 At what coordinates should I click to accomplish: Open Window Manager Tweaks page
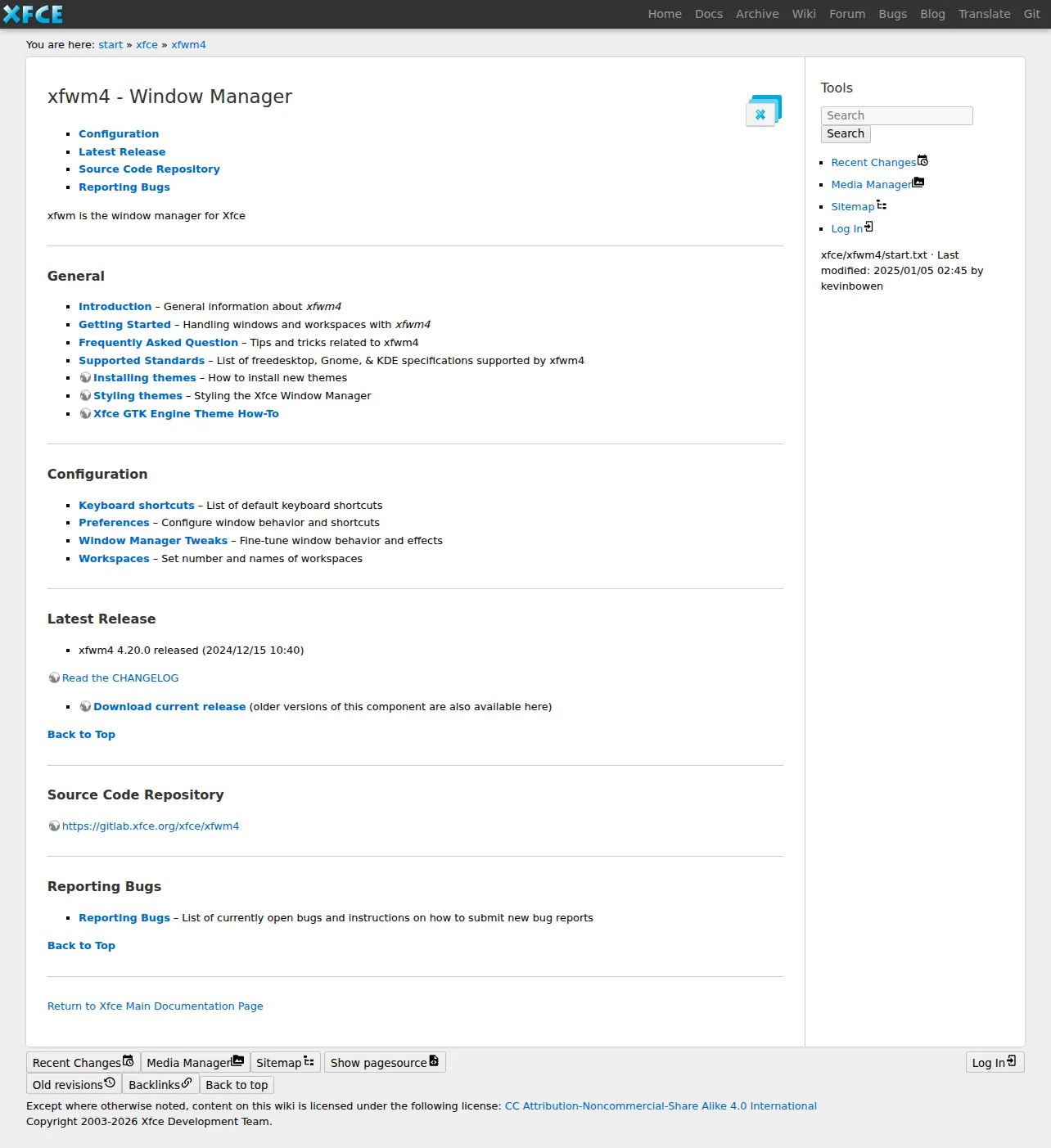[x=153, y=540]
